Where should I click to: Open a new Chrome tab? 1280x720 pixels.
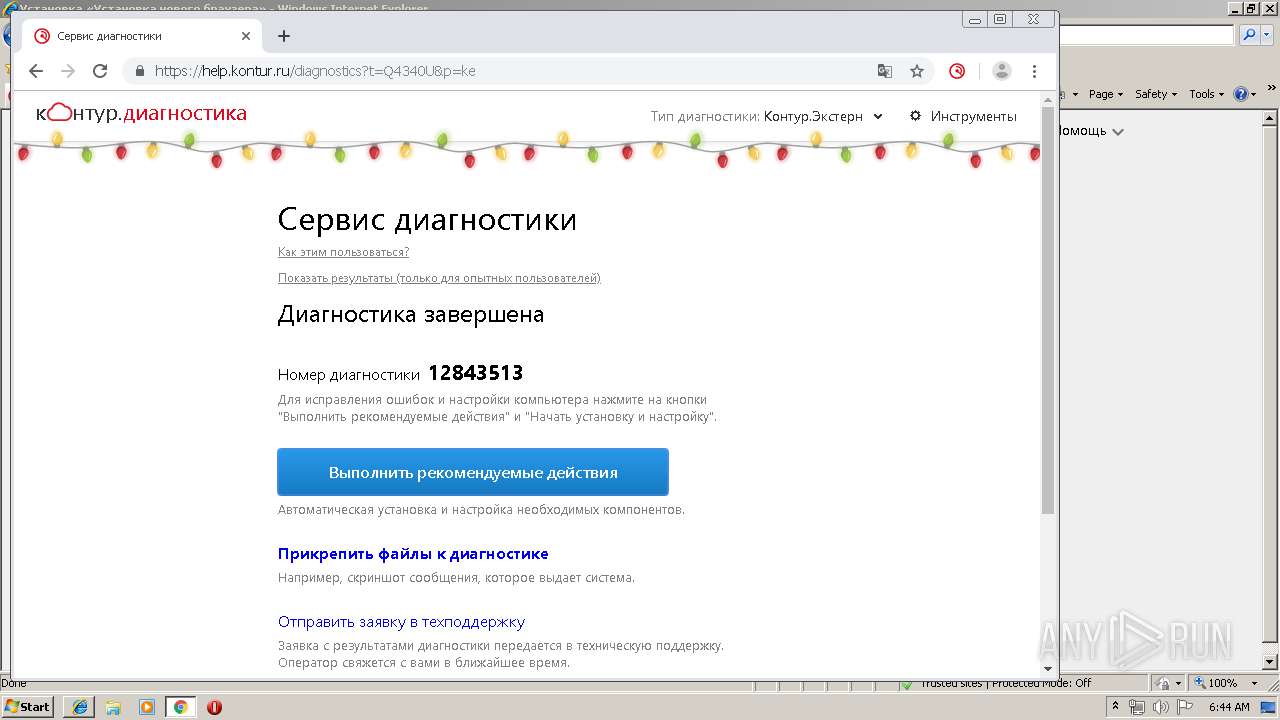pos(284,36)
